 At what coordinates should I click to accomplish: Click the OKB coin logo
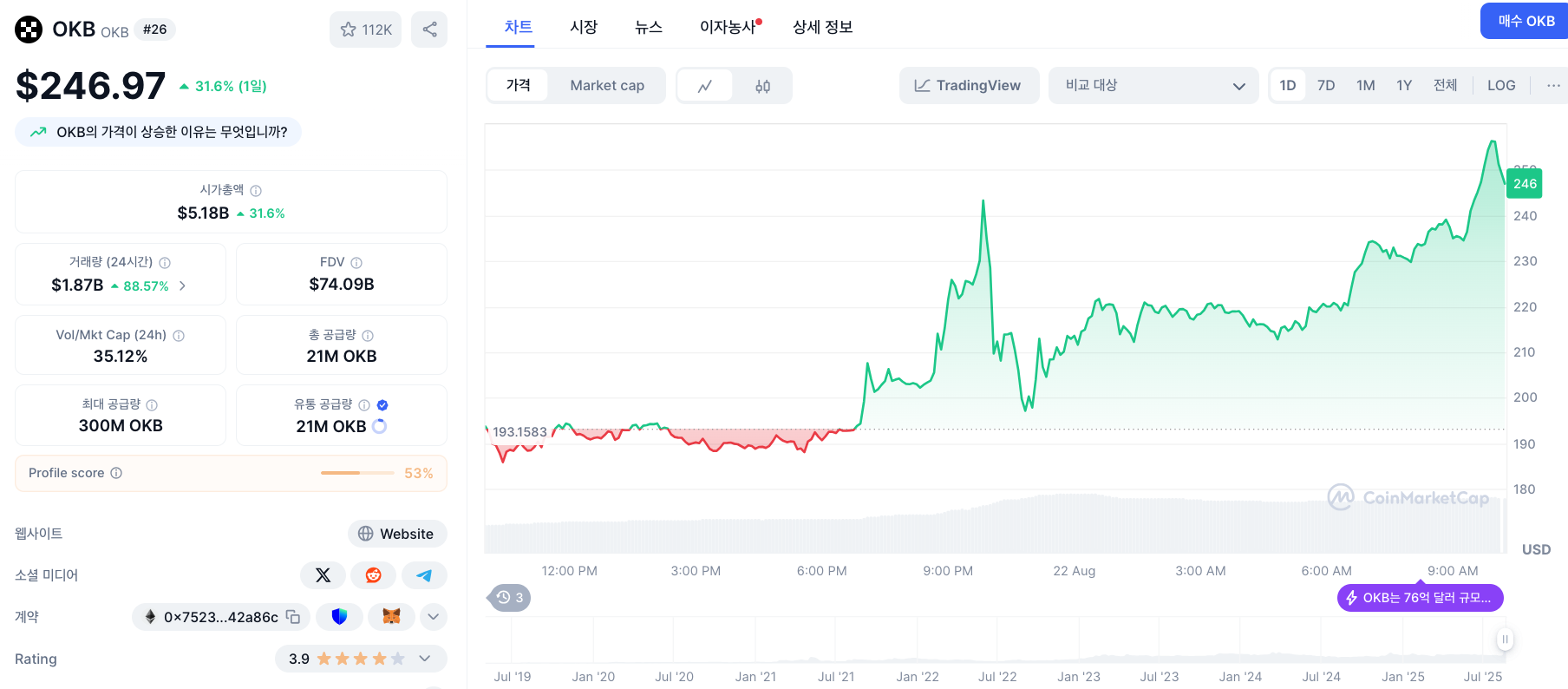pos(29,30)
